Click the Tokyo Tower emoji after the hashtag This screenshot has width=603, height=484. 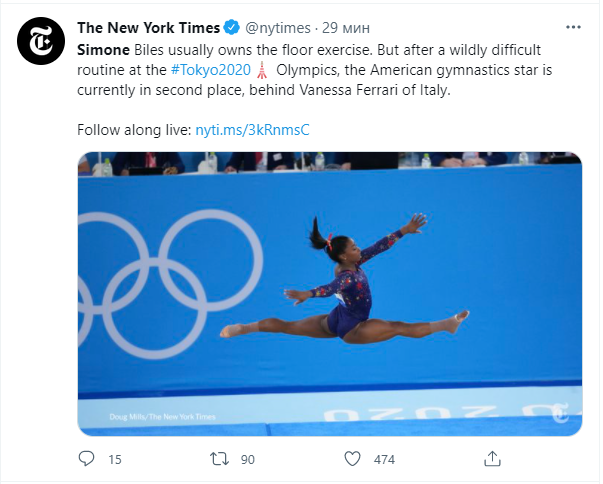point(262,71)
